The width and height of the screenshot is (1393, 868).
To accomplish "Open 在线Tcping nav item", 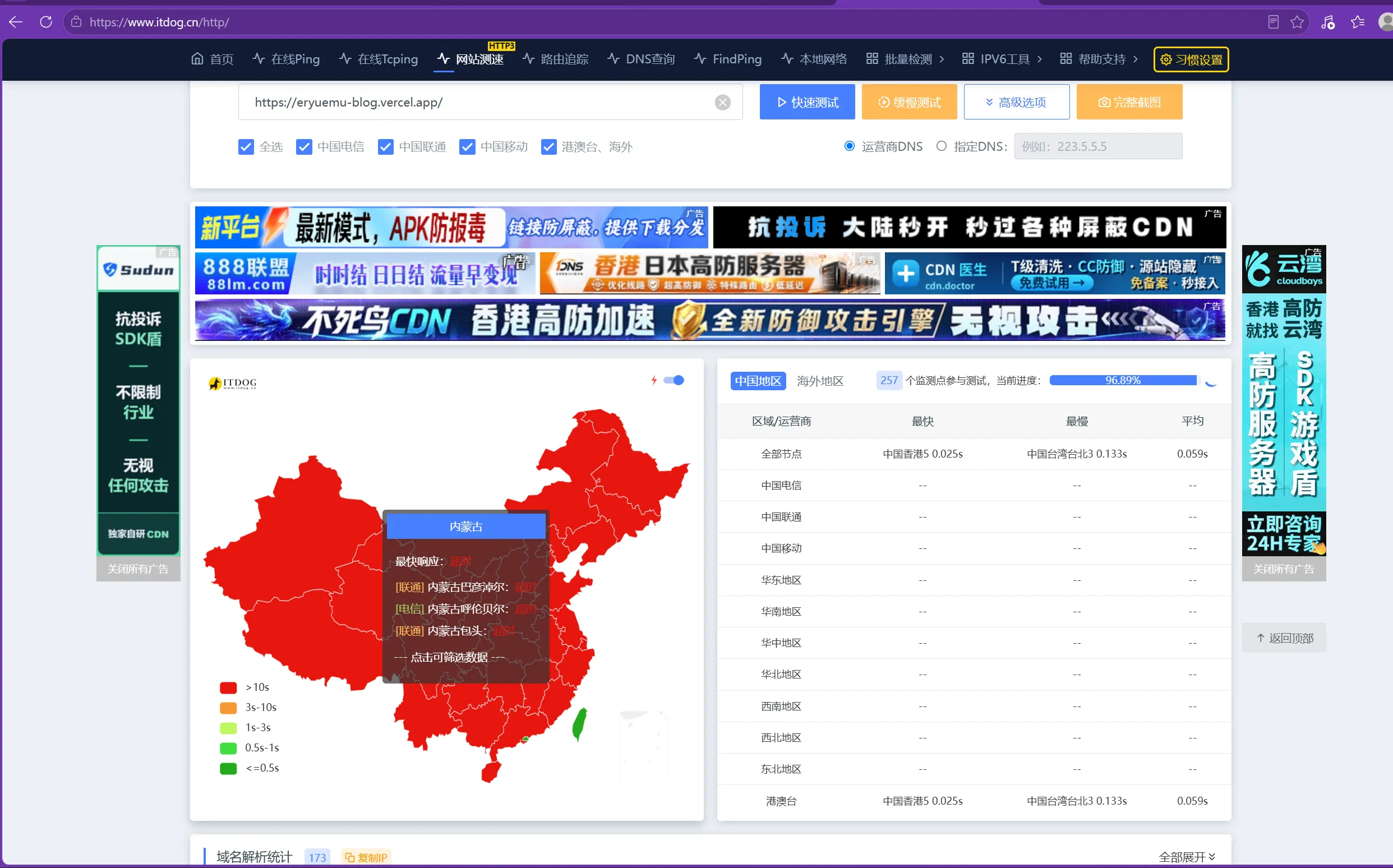I will coord(378,59).
